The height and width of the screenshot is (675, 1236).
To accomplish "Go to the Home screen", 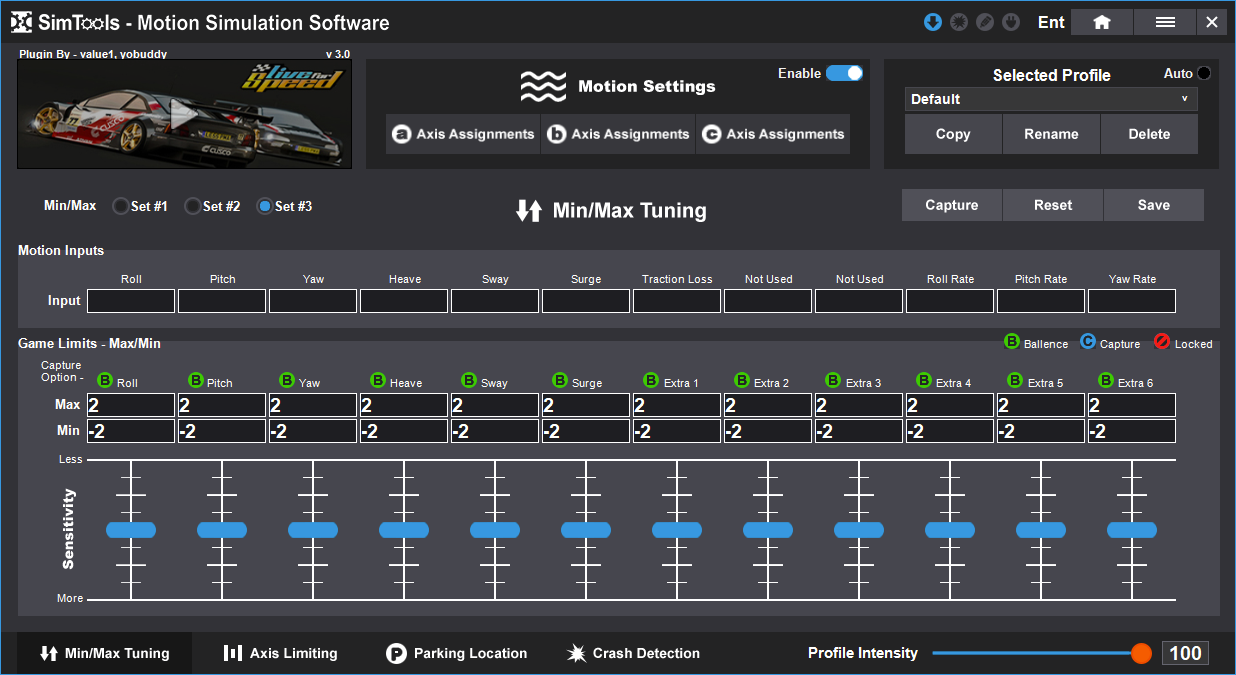I will click(1101, 22).
